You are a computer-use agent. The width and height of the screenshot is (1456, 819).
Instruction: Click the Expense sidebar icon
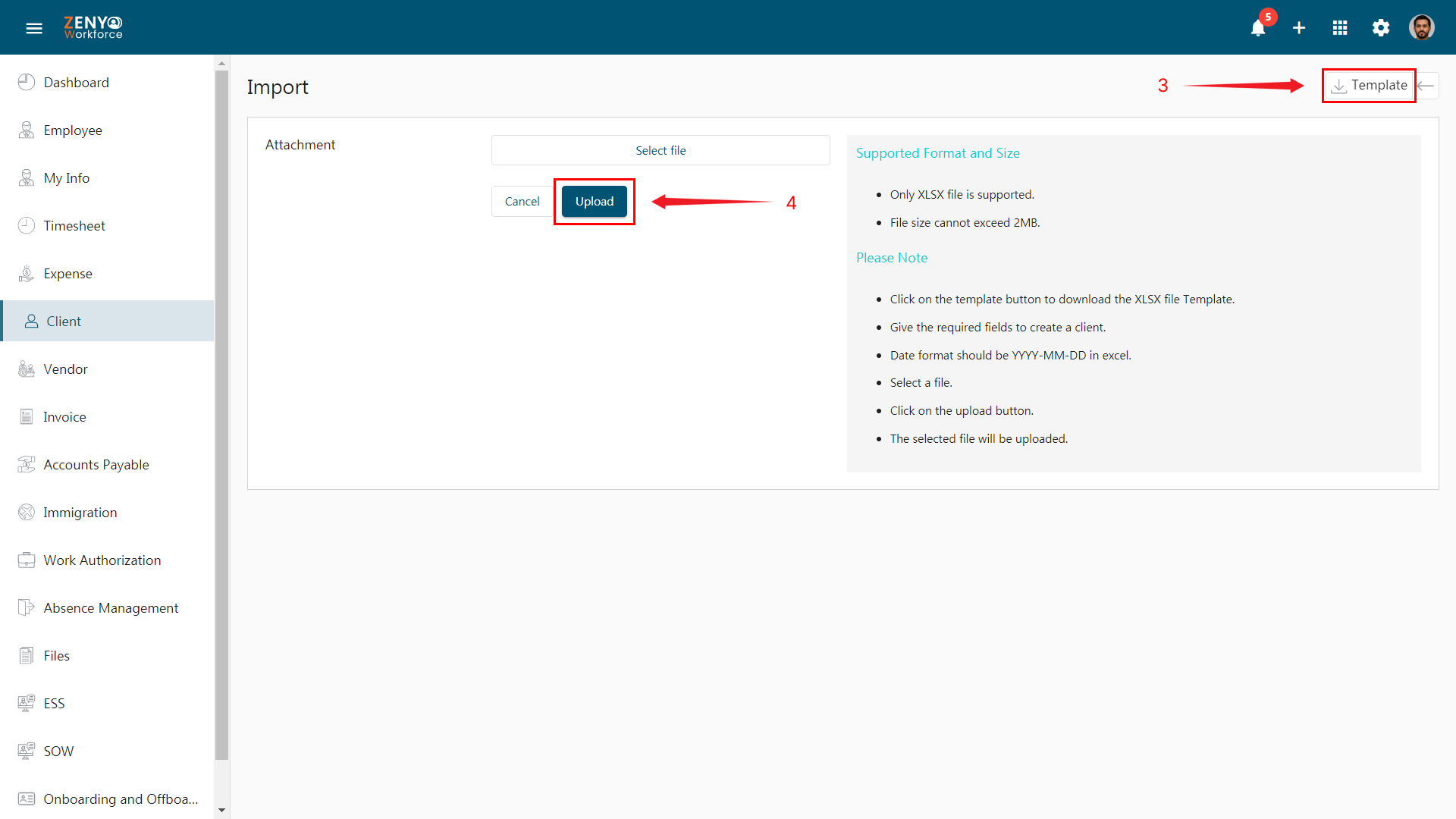pyautogui.click(x=27, y=273)
